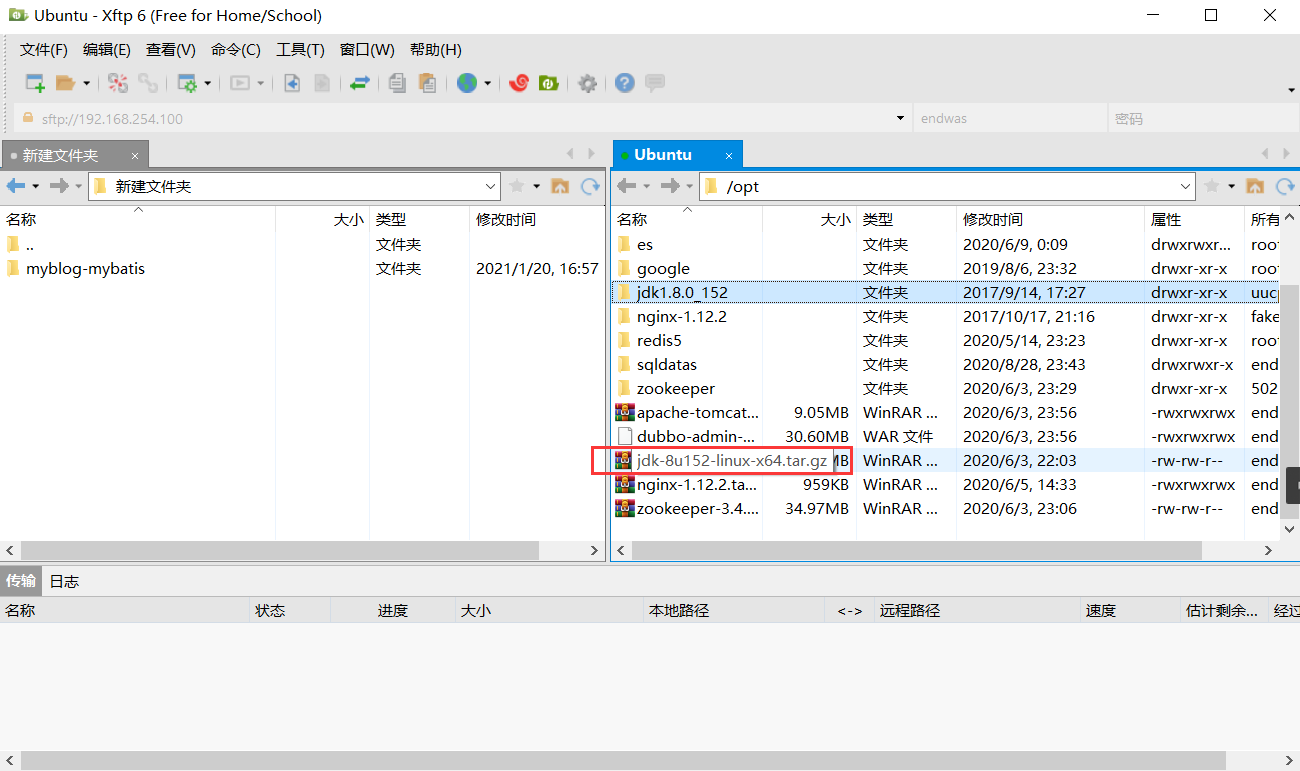Click the Session Properties icon with green gear

click(x=187, y=83)
